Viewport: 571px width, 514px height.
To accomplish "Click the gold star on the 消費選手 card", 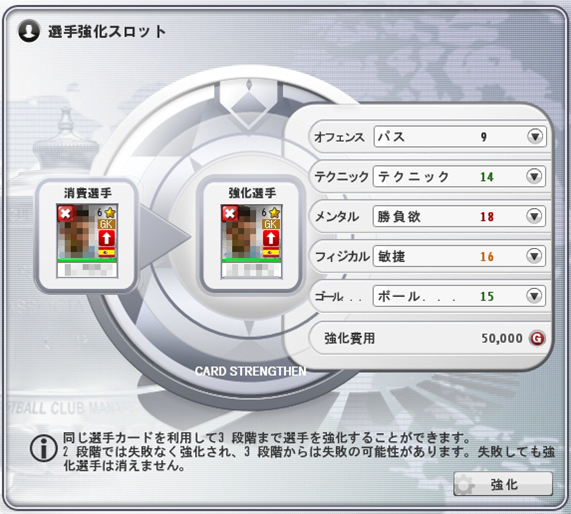I will [x=110, y=212].
